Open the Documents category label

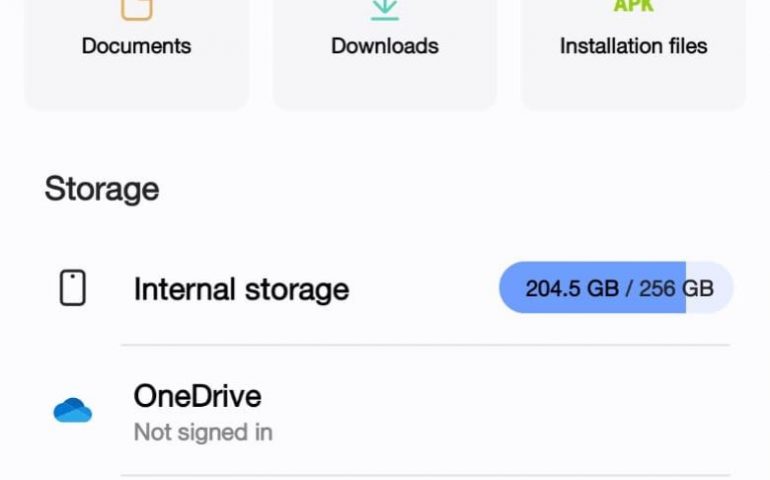[x=137, y=46]
